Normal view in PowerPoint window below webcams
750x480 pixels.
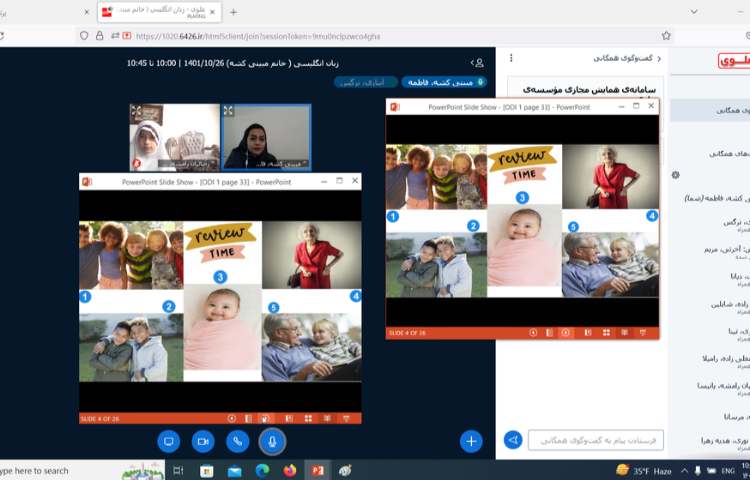289,418
